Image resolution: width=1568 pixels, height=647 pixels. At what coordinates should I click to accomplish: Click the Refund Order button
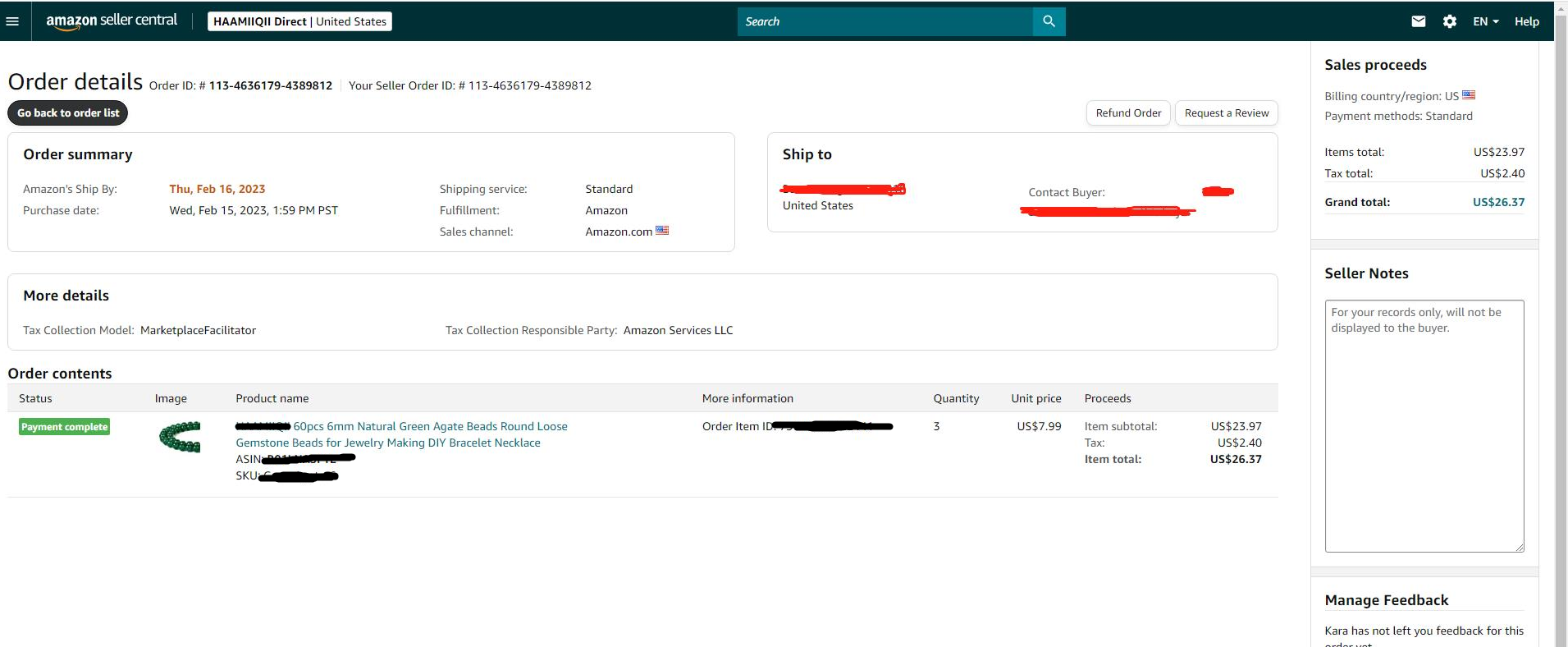(x=1128, y=112)
